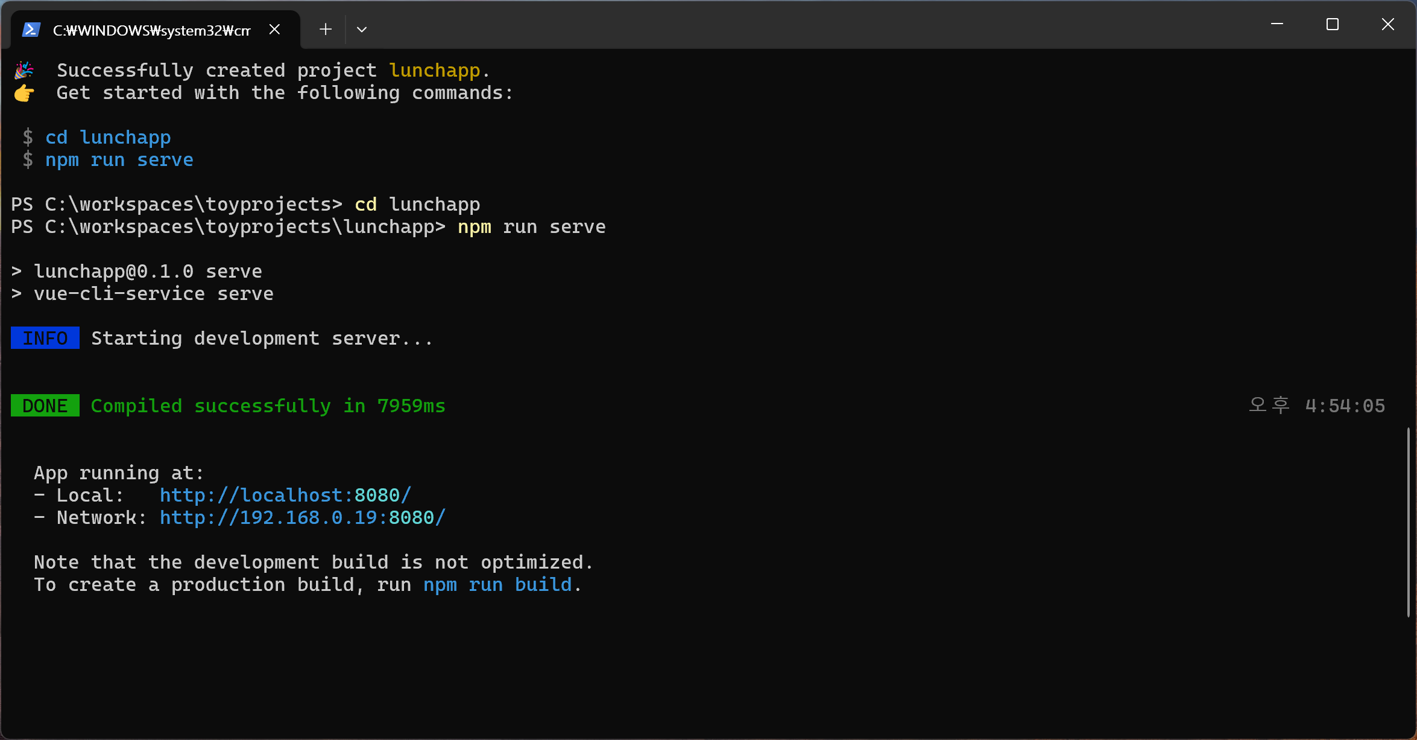This screenshot has width=1417, height=740.
Task: Click the blue '$ cd lunchapp' suggestion line
Action: tap(97, 137)
